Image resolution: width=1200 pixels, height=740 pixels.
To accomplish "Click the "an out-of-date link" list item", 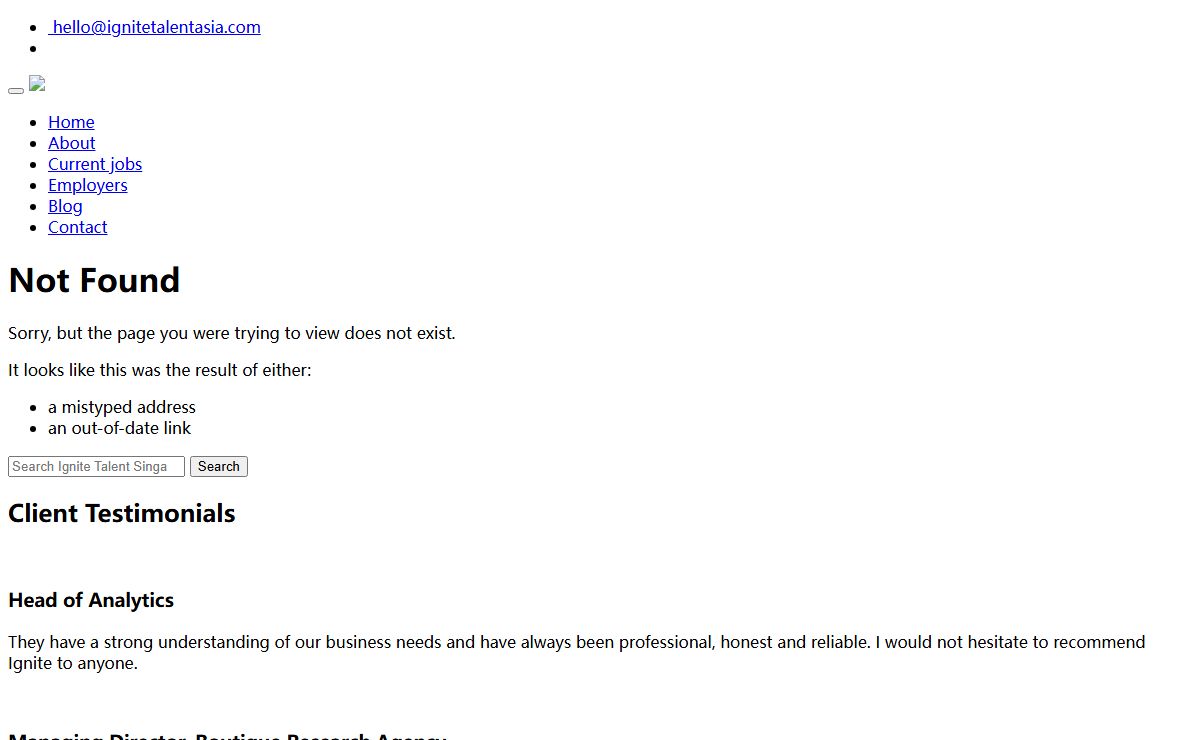I will pyautogui.click(x=119, y=428).
